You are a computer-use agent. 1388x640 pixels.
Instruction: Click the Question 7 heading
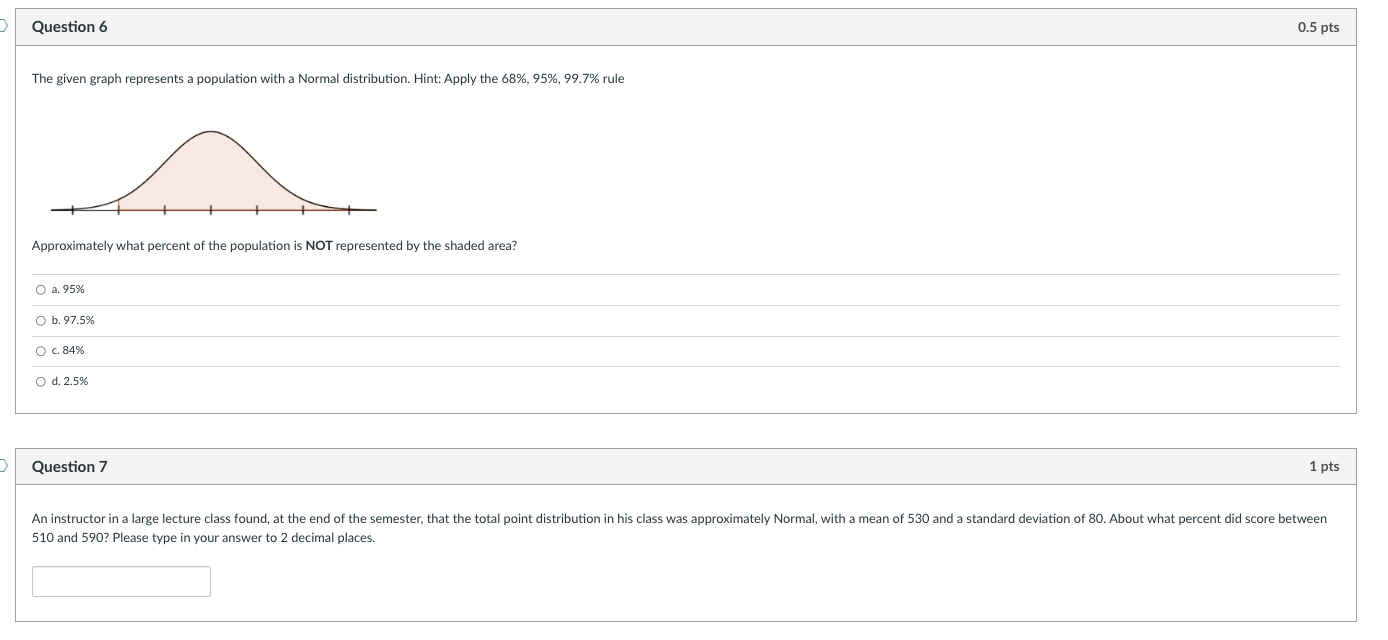point(70,467)
